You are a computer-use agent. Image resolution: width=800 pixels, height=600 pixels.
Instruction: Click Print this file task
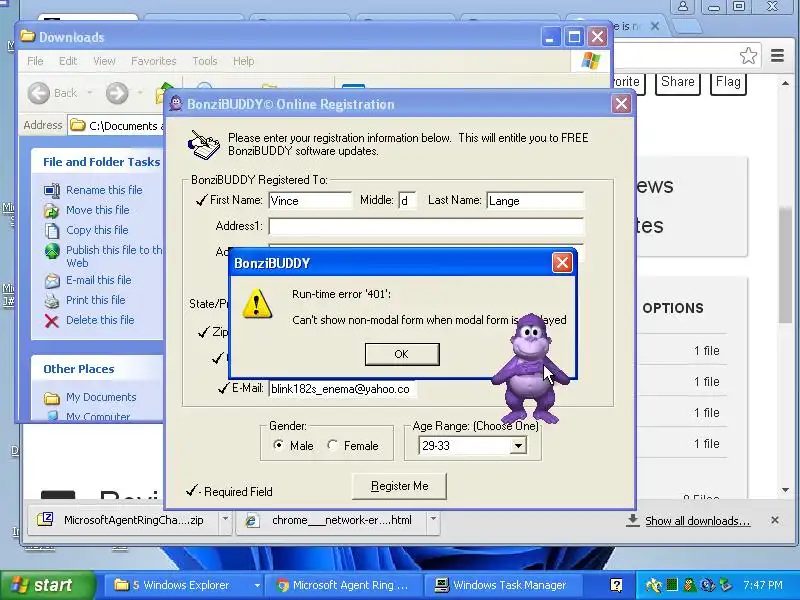tap(95, 300)
